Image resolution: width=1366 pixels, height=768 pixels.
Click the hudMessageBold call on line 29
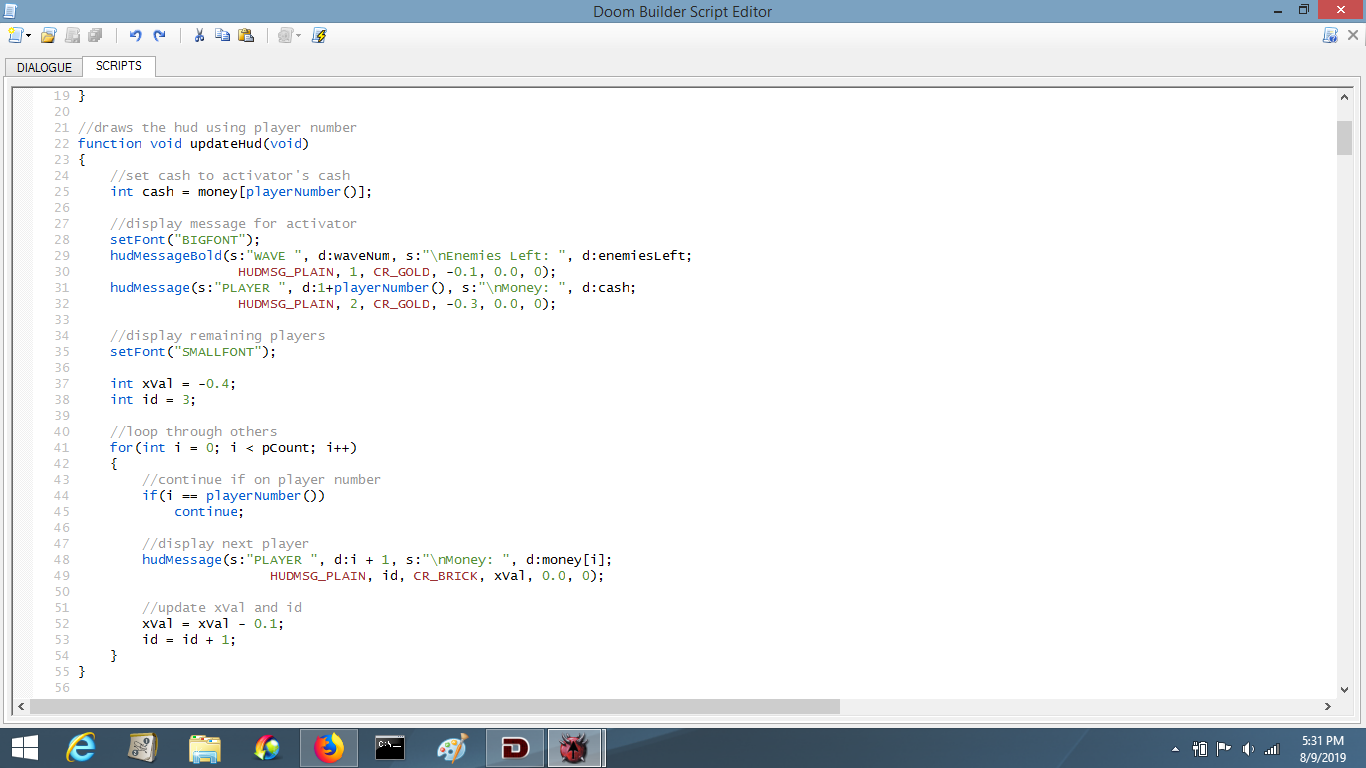click(401, 255)
